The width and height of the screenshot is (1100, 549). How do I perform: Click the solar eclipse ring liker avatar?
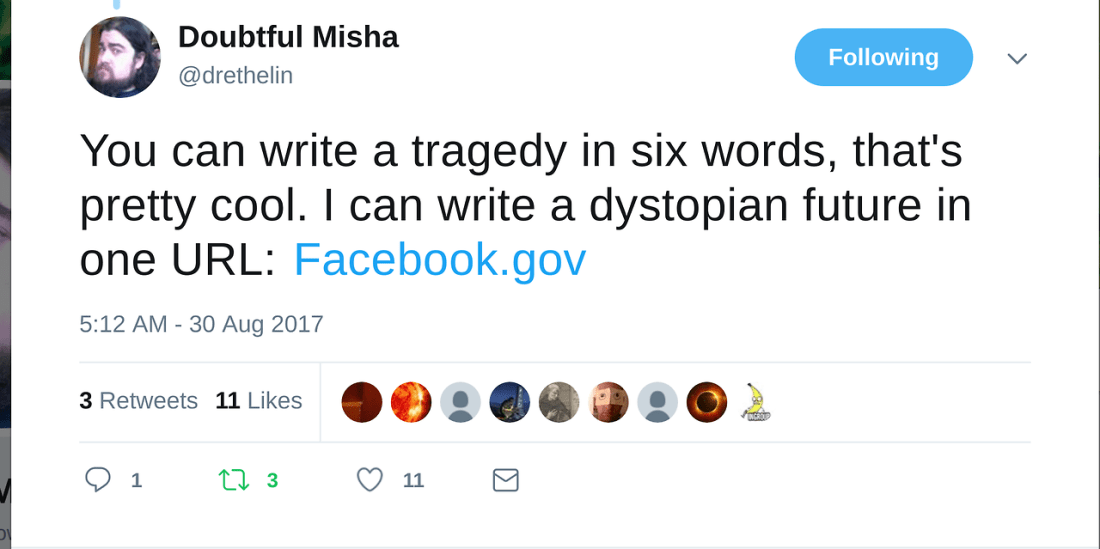click(x=707, y=402)
